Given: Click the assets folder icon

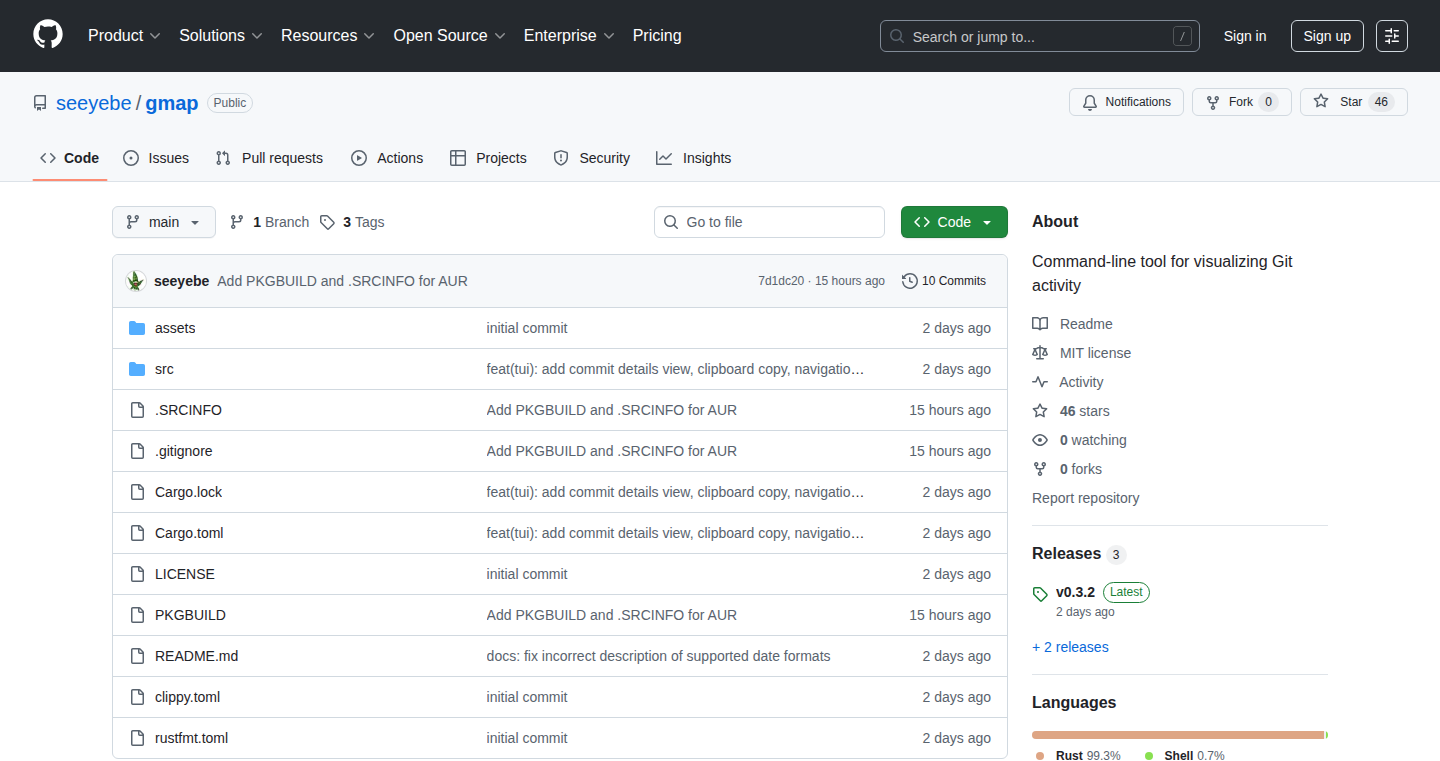Looking at the screenshot, I should pos(137,328).
